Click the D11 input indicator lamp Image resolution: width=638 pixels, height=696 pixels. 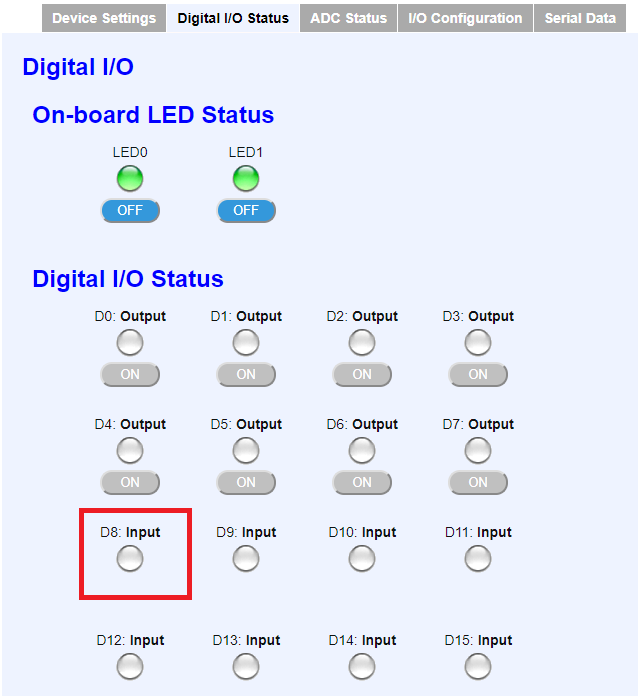(478, 558)
